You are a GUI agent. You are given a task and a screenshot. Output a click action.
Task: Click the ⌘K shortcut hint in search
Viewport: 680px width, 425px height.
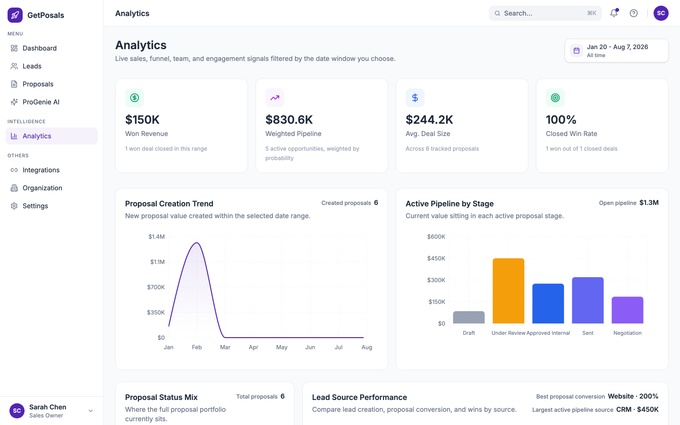coord(592,13)
